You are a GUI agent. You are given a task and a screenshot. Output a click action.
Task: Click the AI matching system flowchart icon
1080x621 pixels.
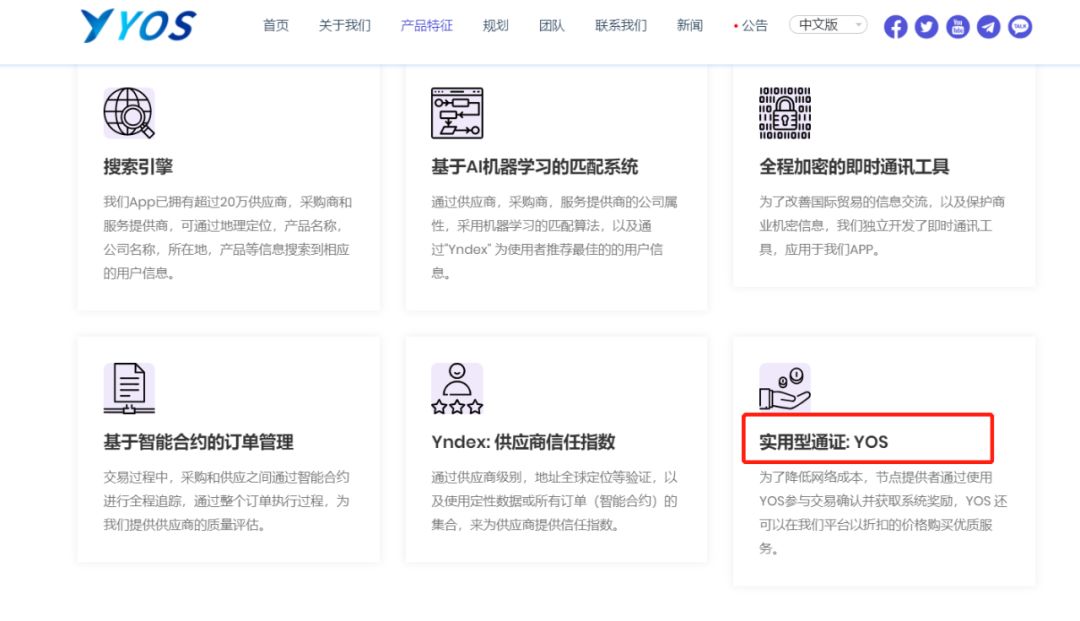tap(457, 113)
